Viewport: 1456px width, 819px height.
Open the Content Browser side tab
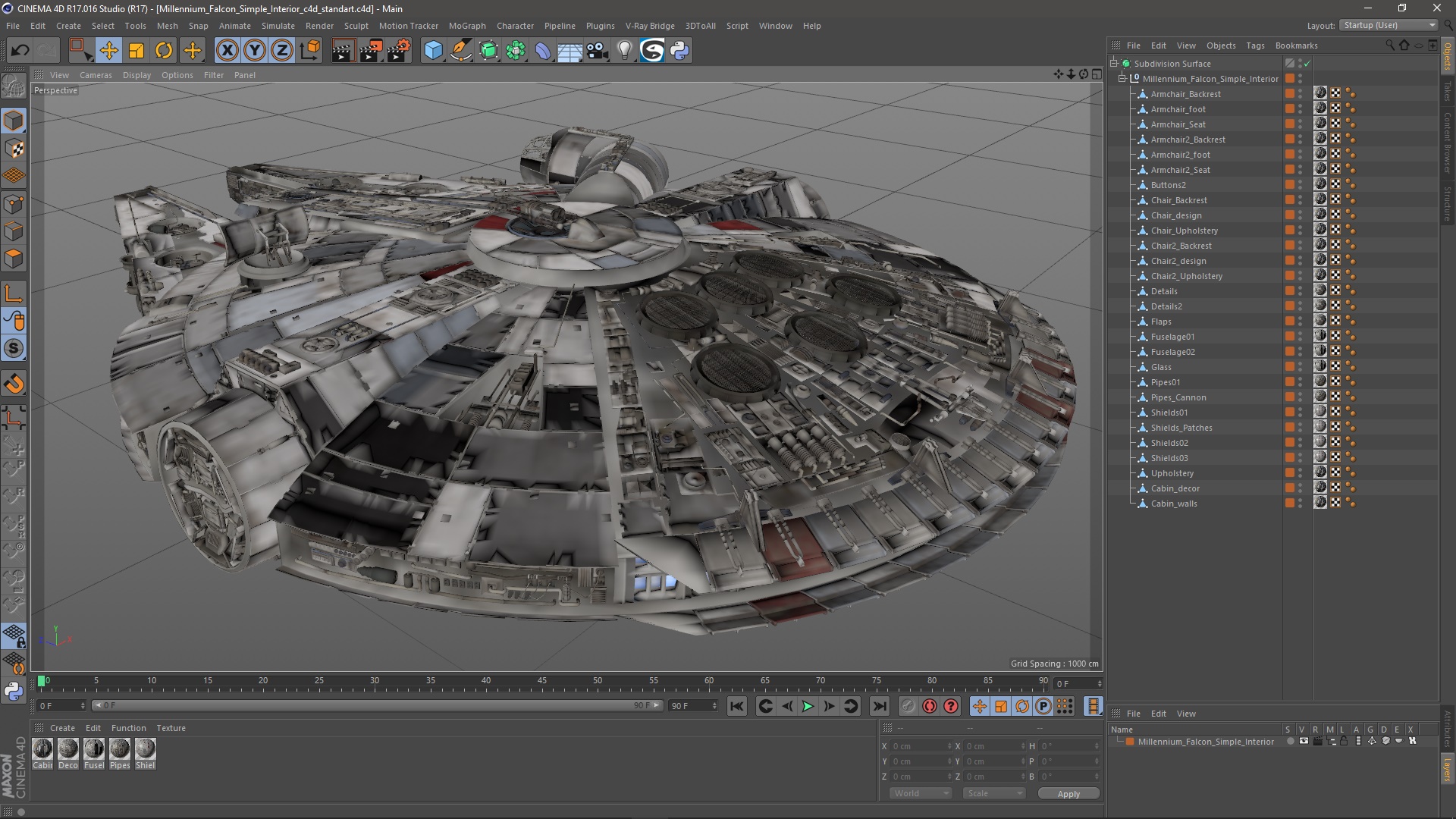[1448, 143]
